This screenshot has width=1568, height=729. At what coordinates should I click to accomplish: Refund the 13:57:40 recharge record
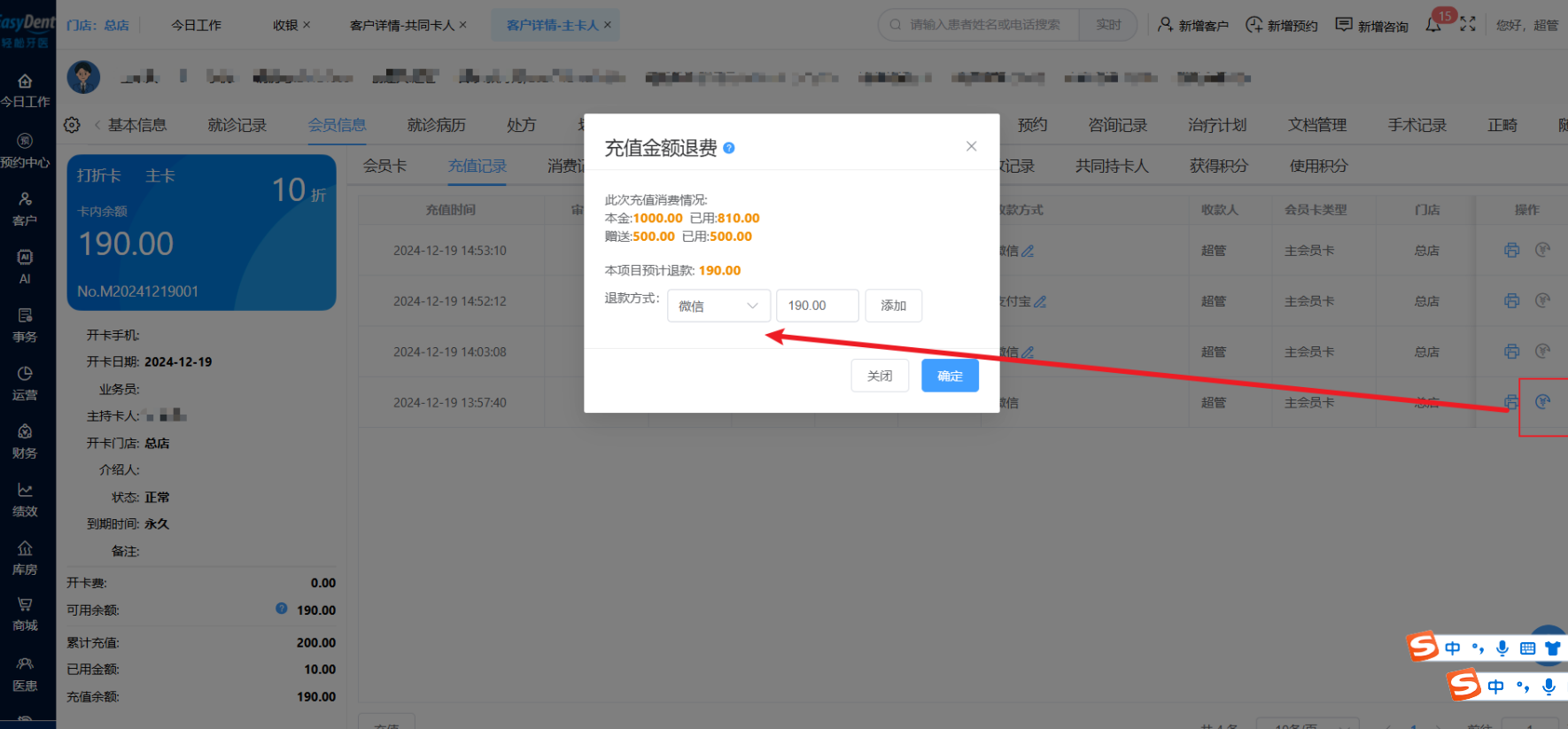point(1542,401)
